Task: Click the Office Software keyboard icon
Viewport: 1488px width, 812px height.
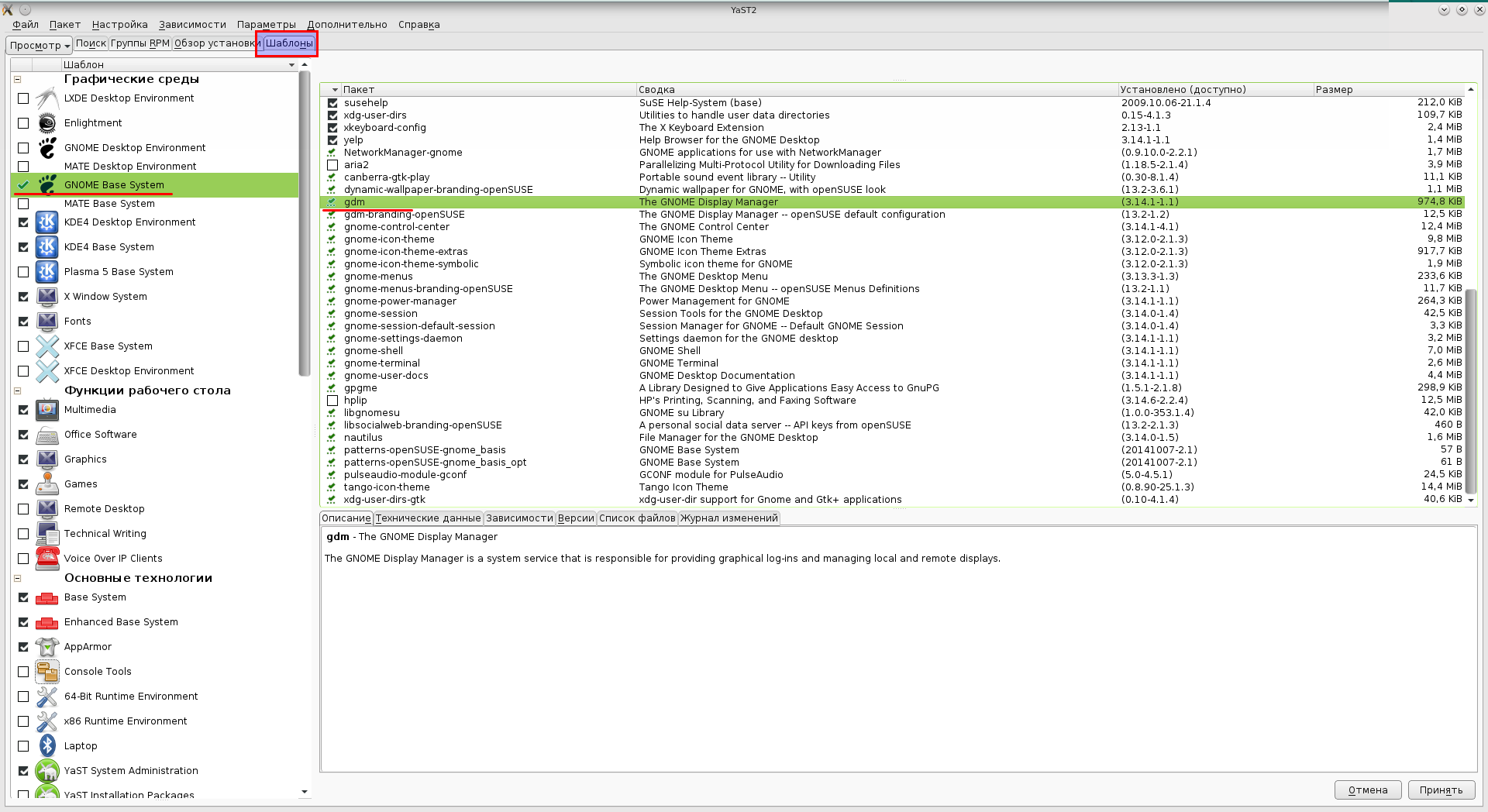Action: (47, 435)
